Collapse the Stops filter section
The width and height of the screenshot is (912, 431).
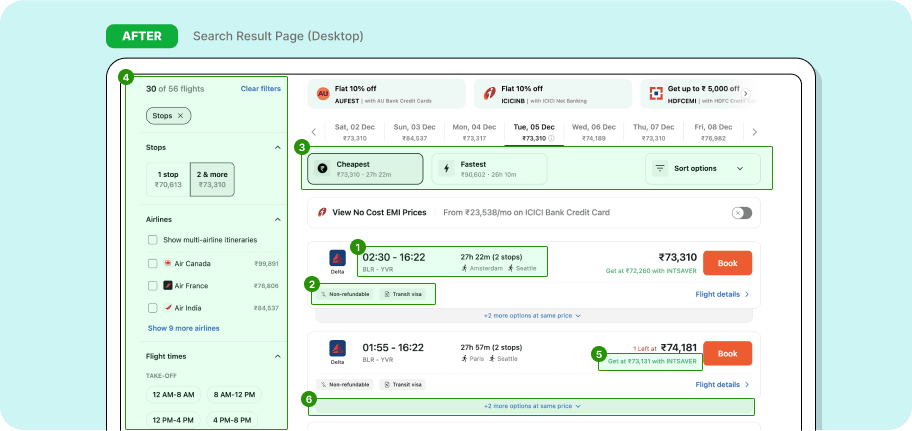click(277, 148)
